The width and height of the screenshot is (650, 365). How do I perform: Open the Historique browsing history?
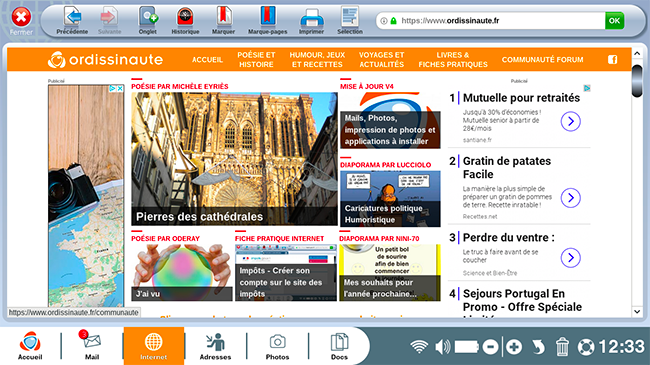point(185,21)
